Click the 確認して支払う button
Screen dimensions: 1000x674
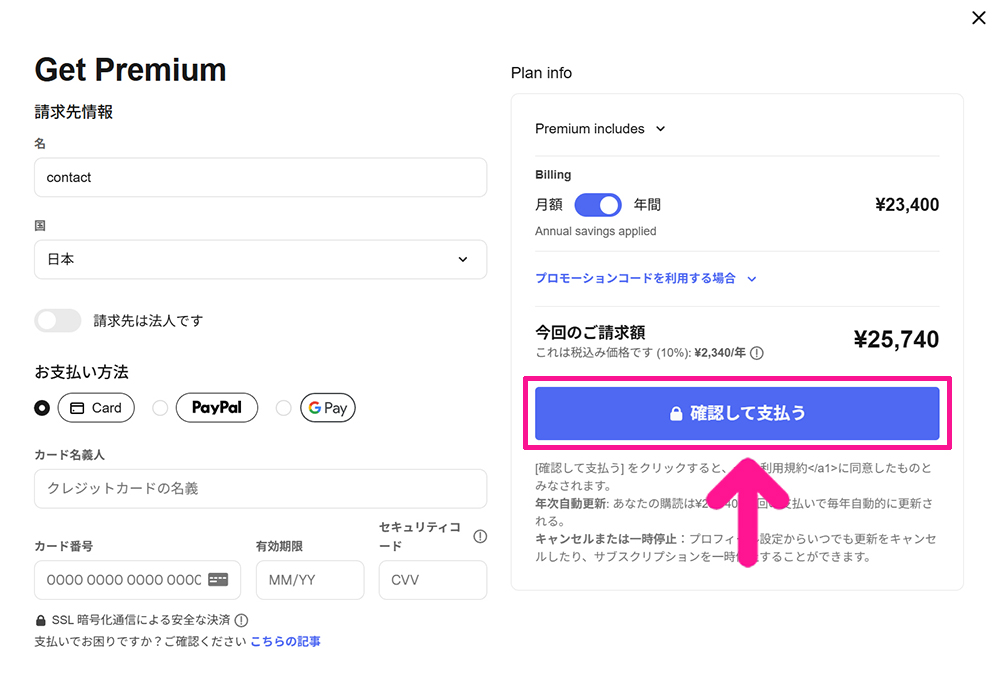pos(737,413)
